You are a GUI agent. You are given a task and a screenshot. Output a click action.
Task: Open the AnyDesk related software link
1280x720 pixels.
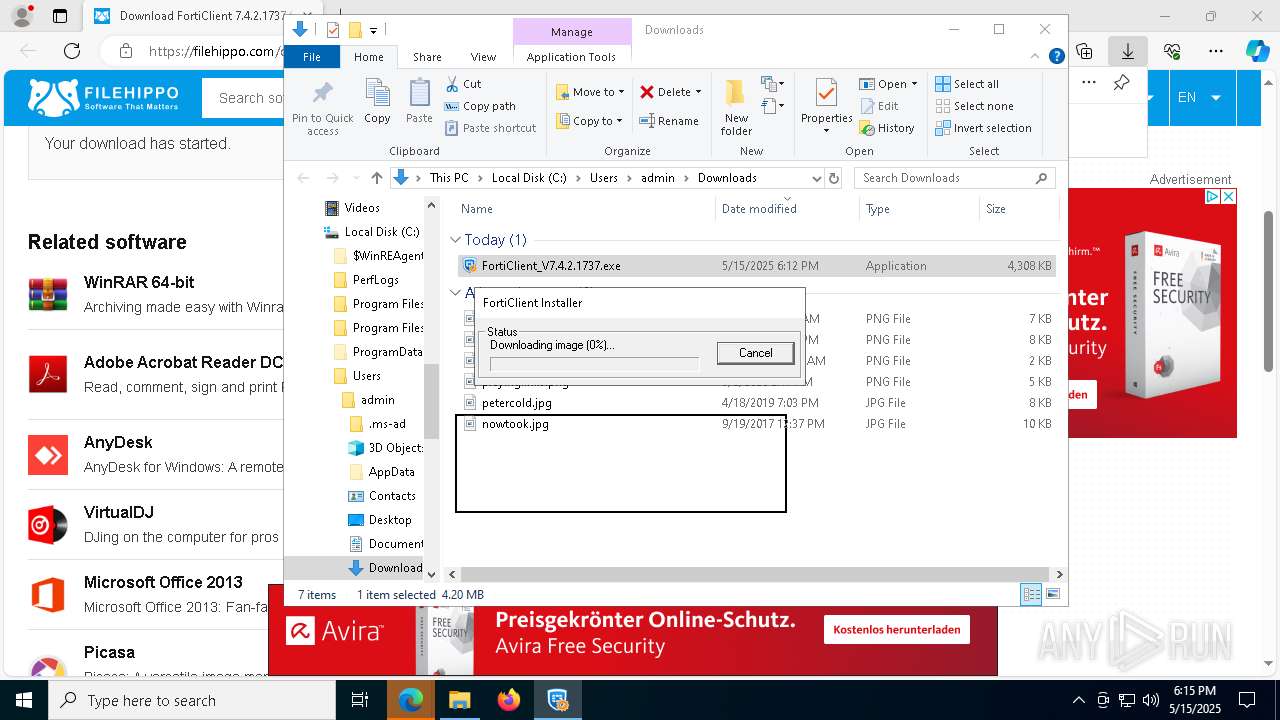[118, 442]
